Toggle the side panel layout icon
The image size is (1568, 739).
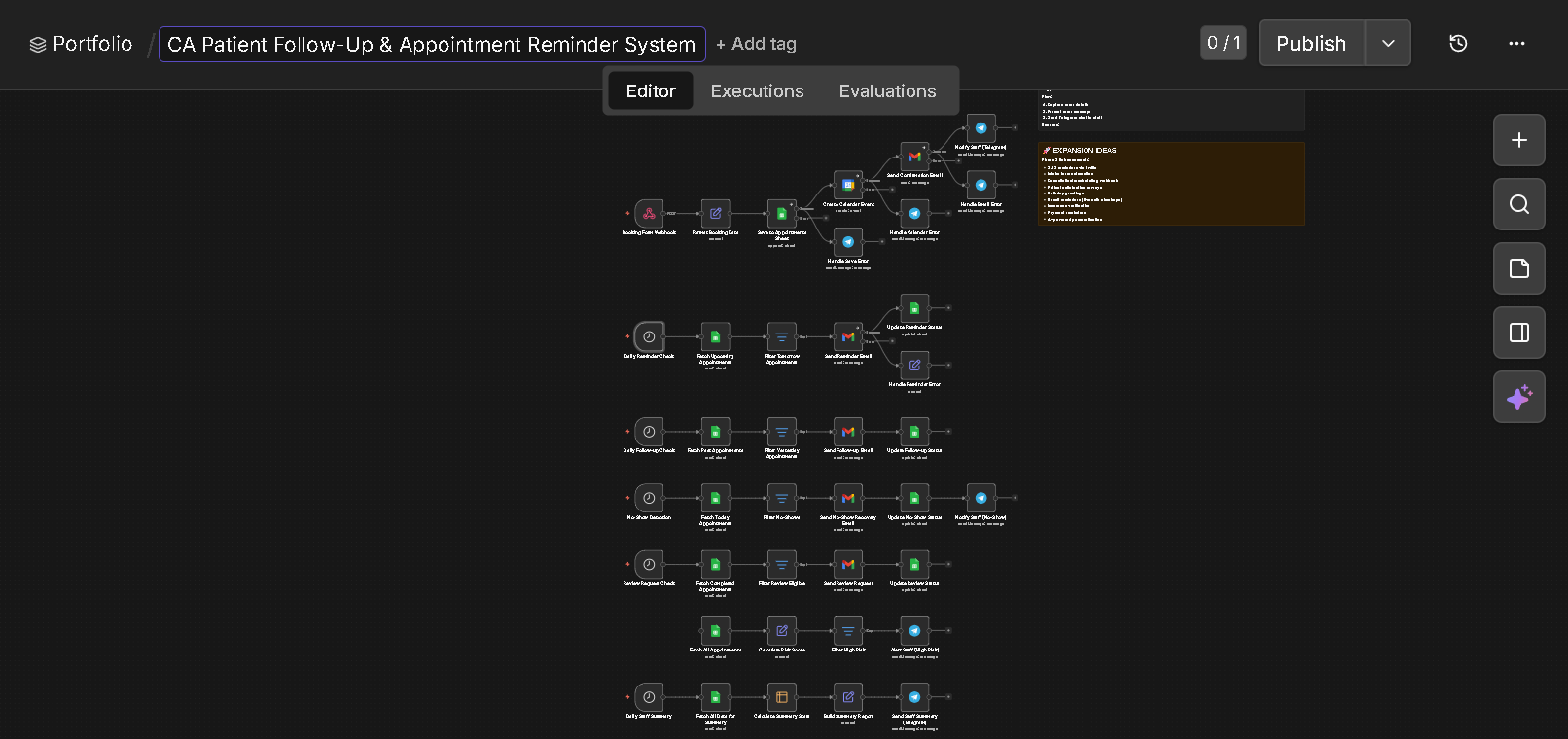1518,333
